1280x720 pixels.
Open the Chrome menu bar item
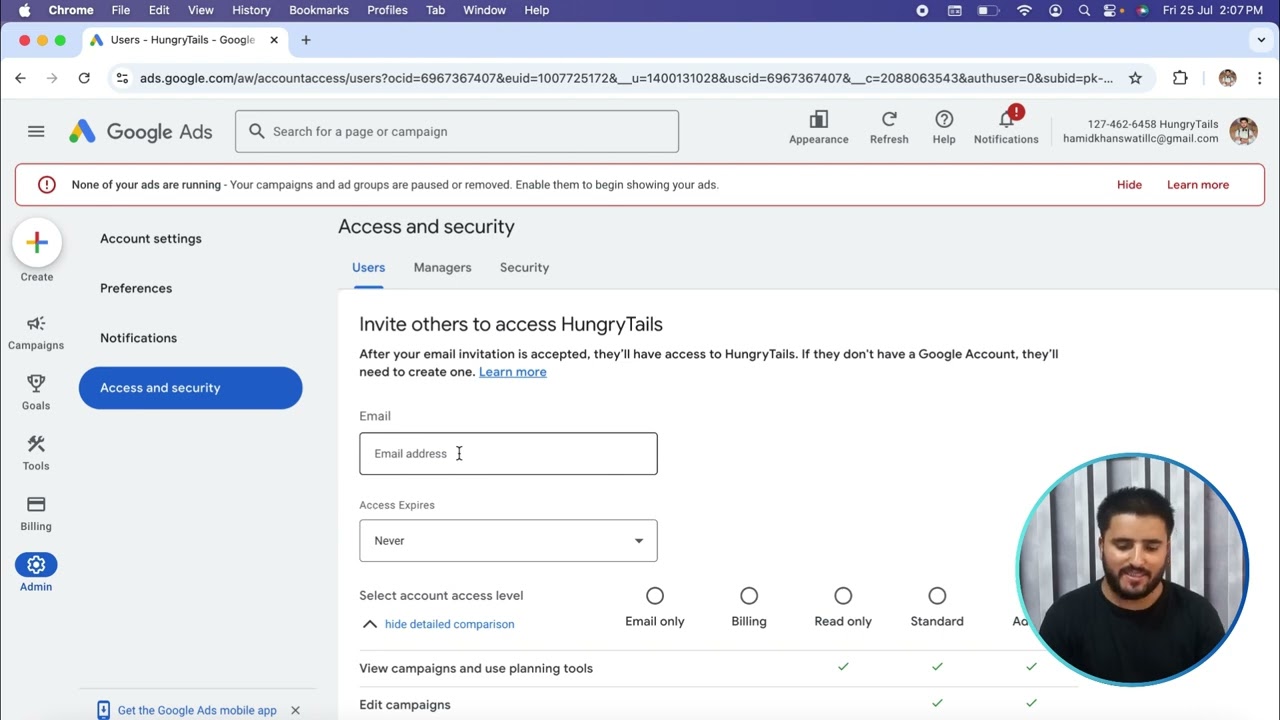point(71,10)
